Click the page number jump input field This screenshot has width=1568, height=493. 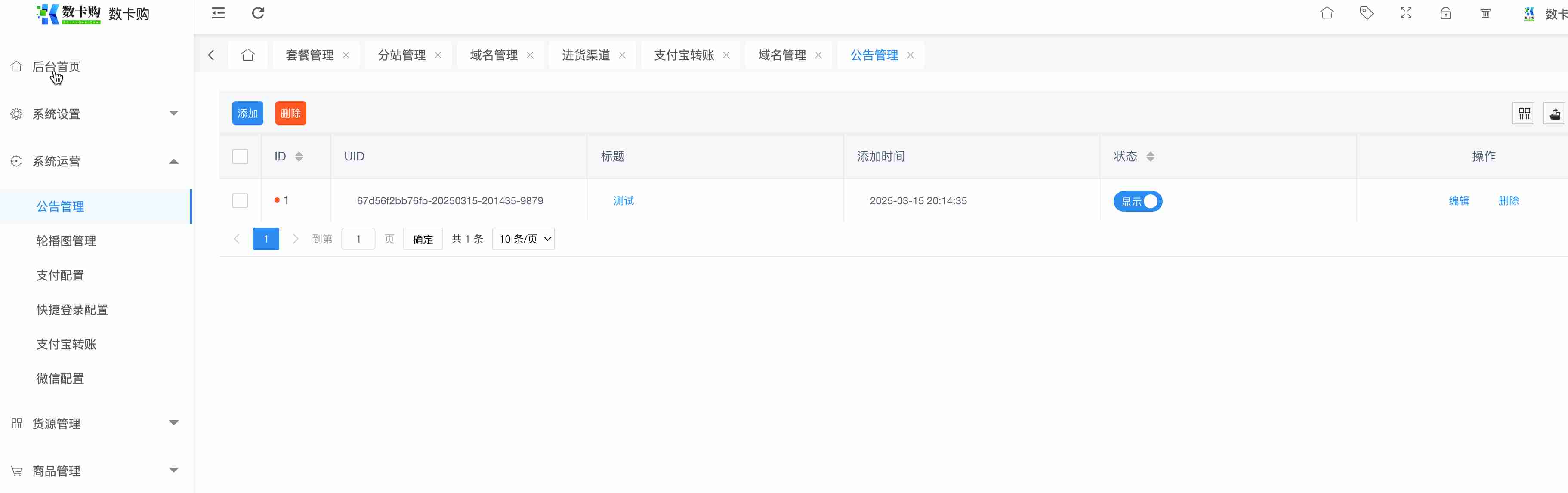tap(358, 239)
